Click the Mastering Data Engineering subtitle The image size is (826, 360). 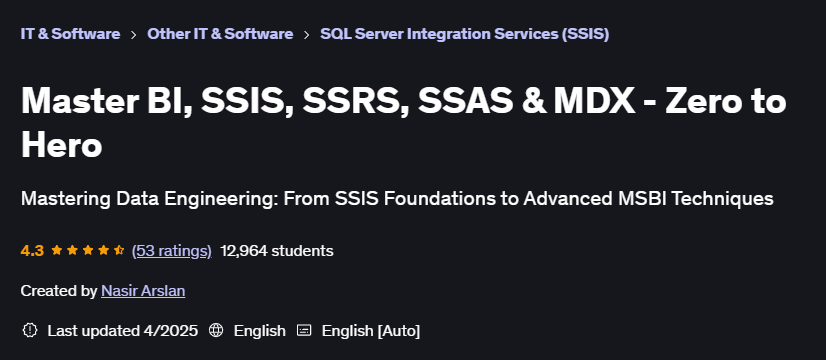(397, 199)
